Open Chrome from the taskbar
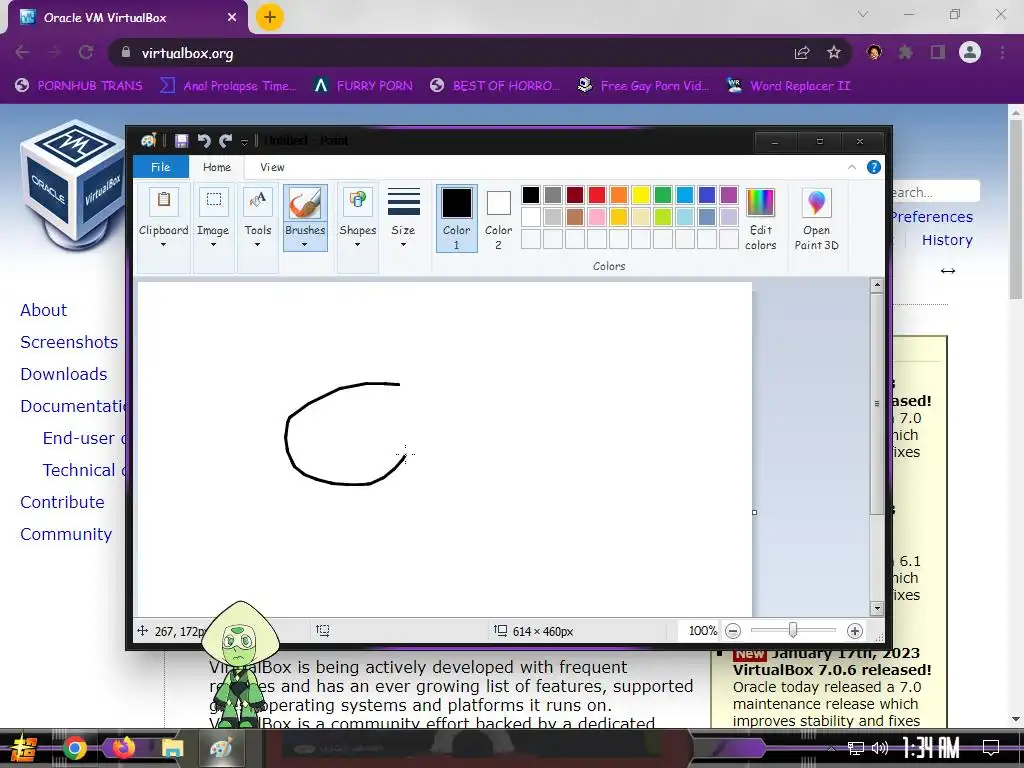This screenshot has width=1024, height=768. pos(74,748)
